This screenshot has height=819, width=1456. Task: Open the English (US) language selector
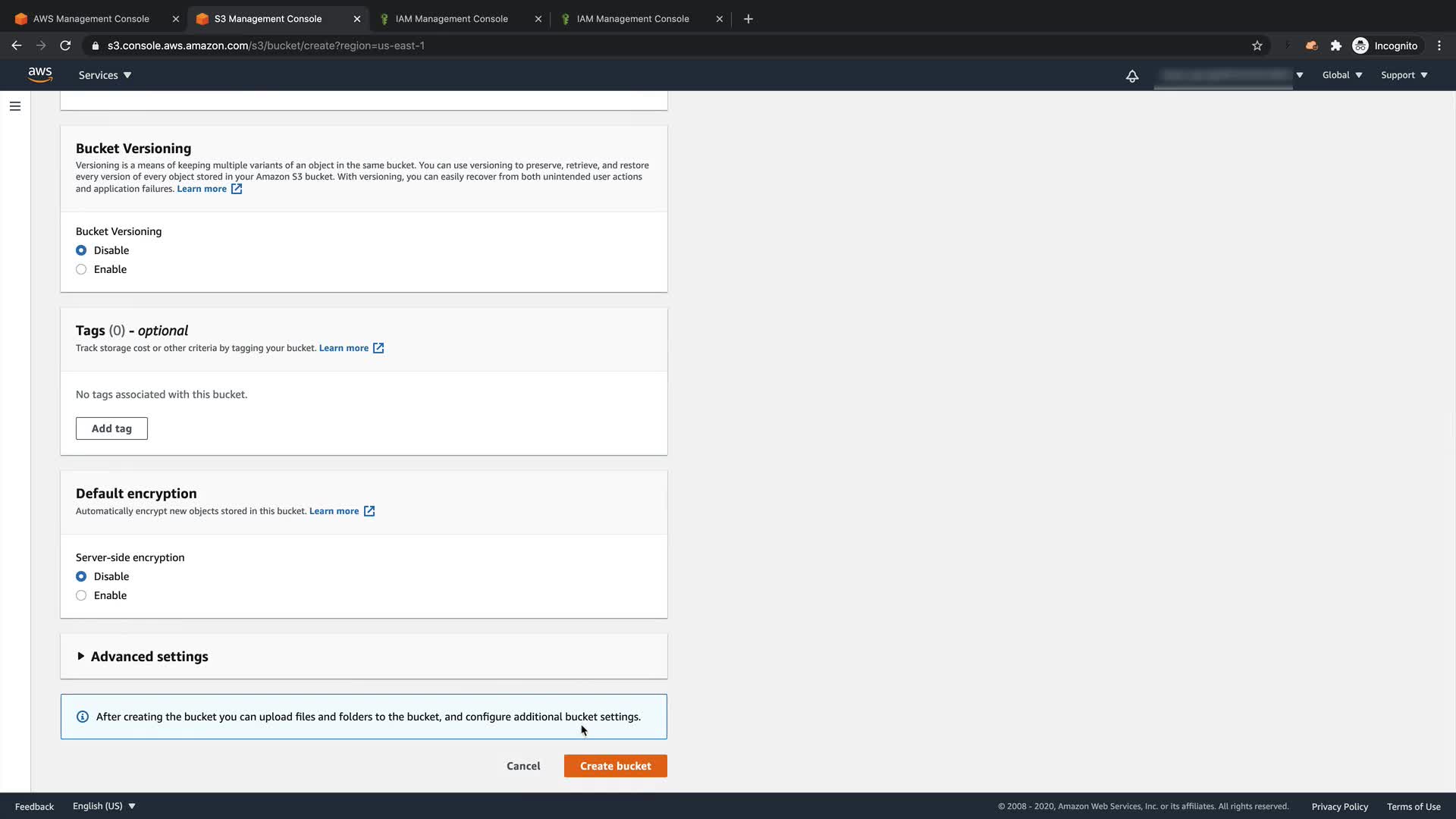pyautogui.click(x=104, y=806)
